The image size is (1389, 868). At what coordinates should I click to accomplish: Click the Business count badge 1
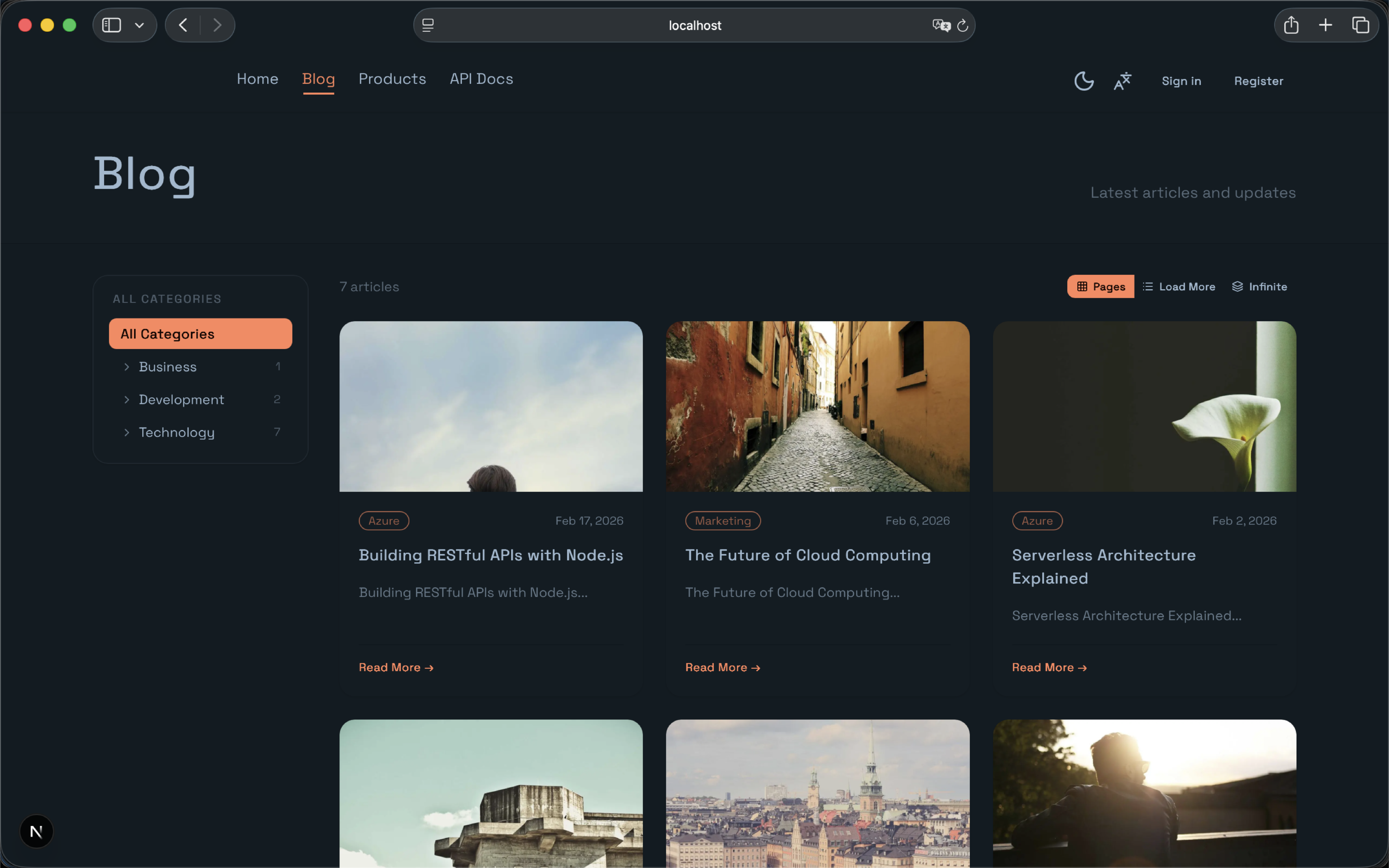(x=278, y=366)
